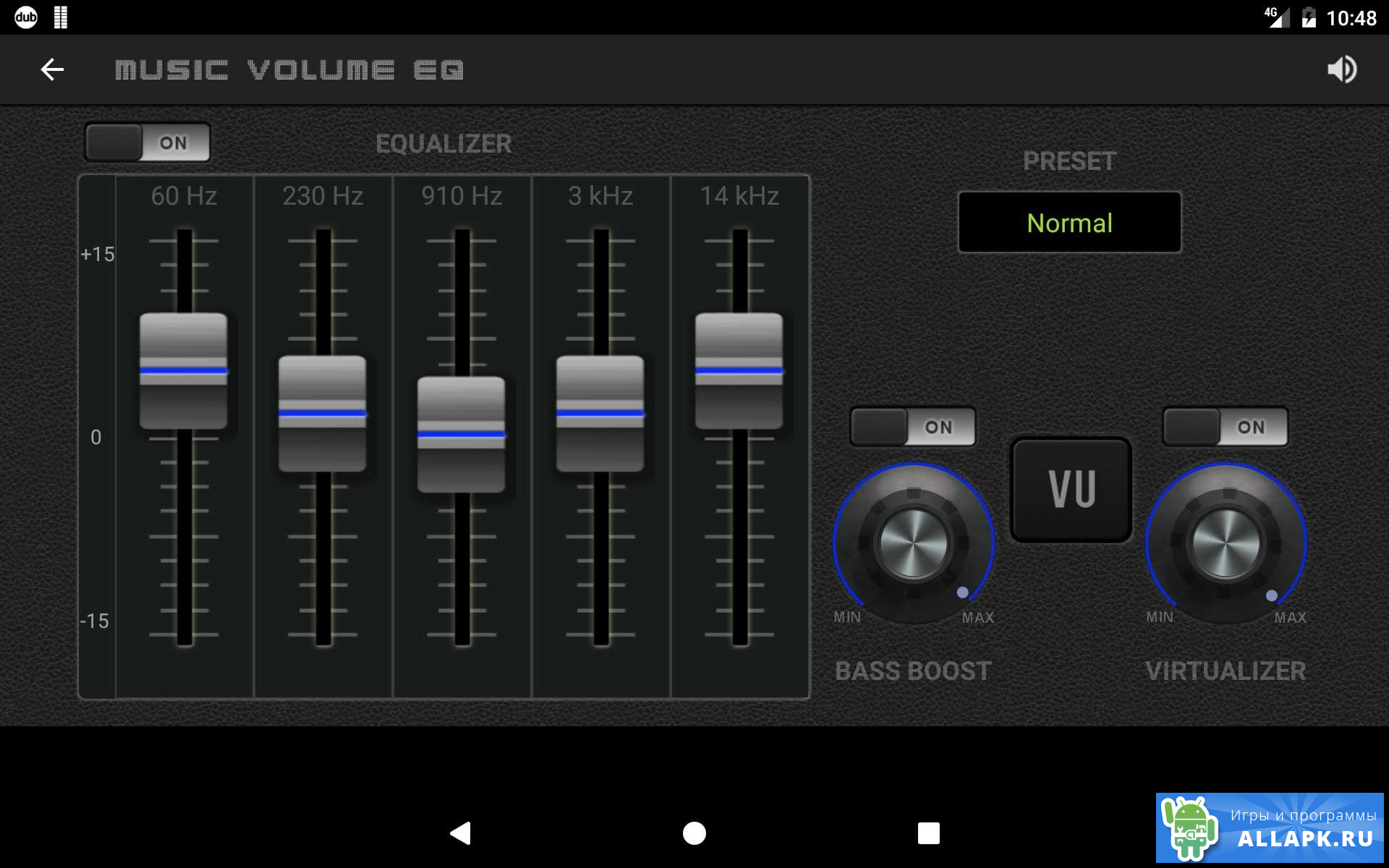Toggle the Bass Boost ON switch

pos(912,425)
